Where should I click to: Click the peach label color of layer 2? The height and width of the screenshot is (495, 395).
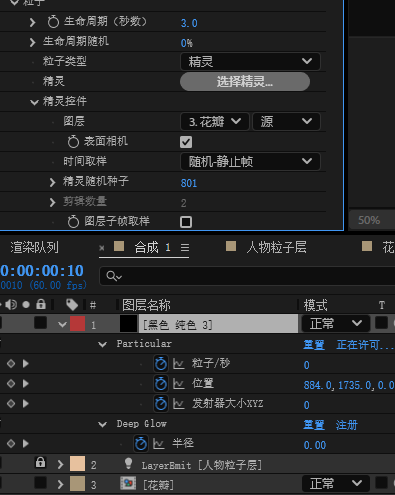click(x=77, y=463)
